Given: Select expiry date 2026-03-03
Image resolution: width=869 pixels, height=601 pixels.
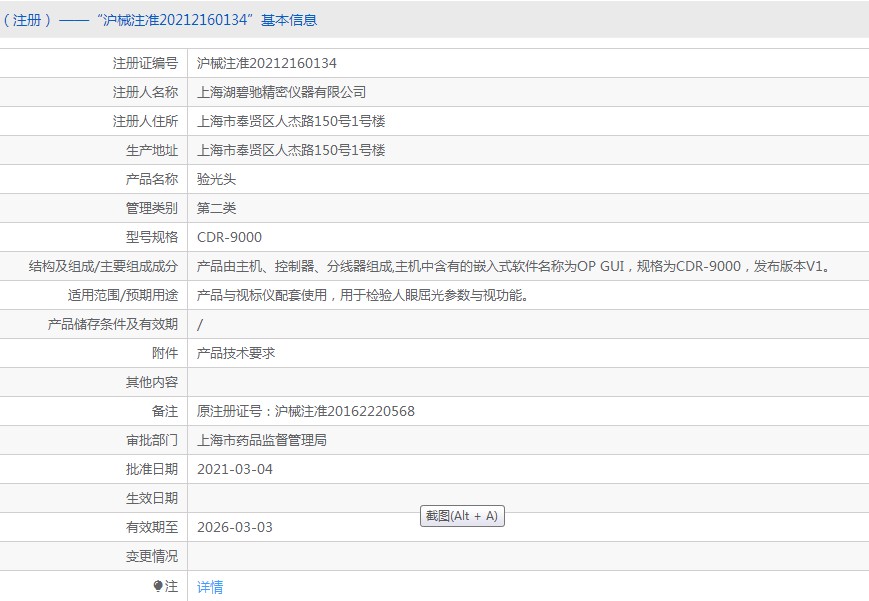Looking at the screenshot, I should (x=235, y=527).
